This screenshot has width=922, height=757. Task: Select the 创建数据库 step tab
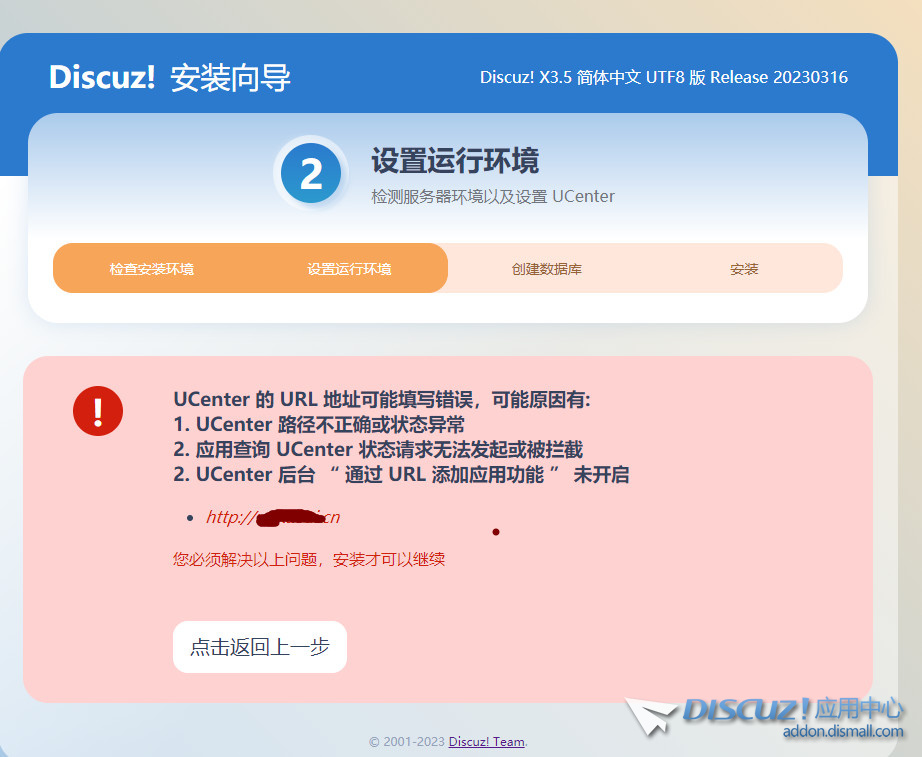pyautogui.click(x=546, y=269)
